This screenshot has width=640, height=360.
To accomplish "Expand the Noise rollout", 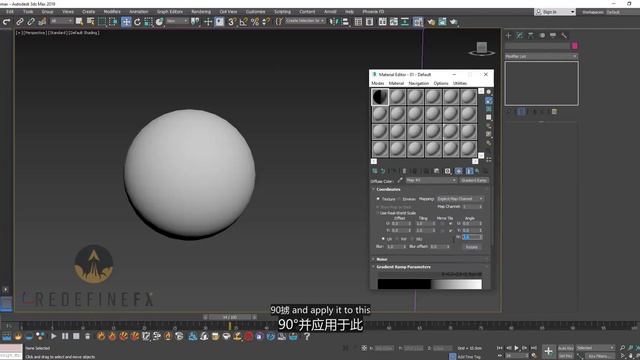I will point(382,259).
